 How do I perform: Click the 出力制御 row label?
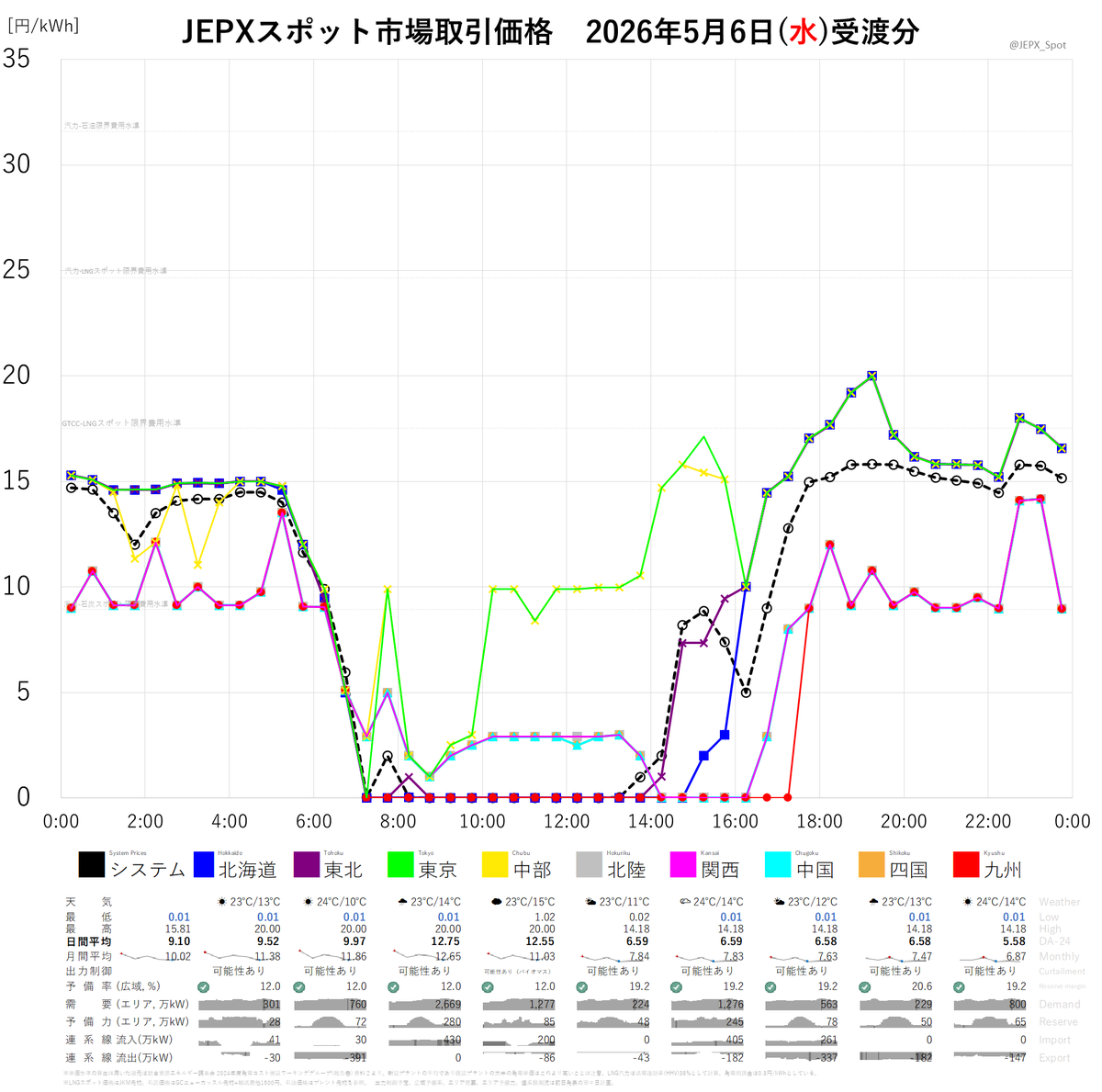click(x=88, y=971)
